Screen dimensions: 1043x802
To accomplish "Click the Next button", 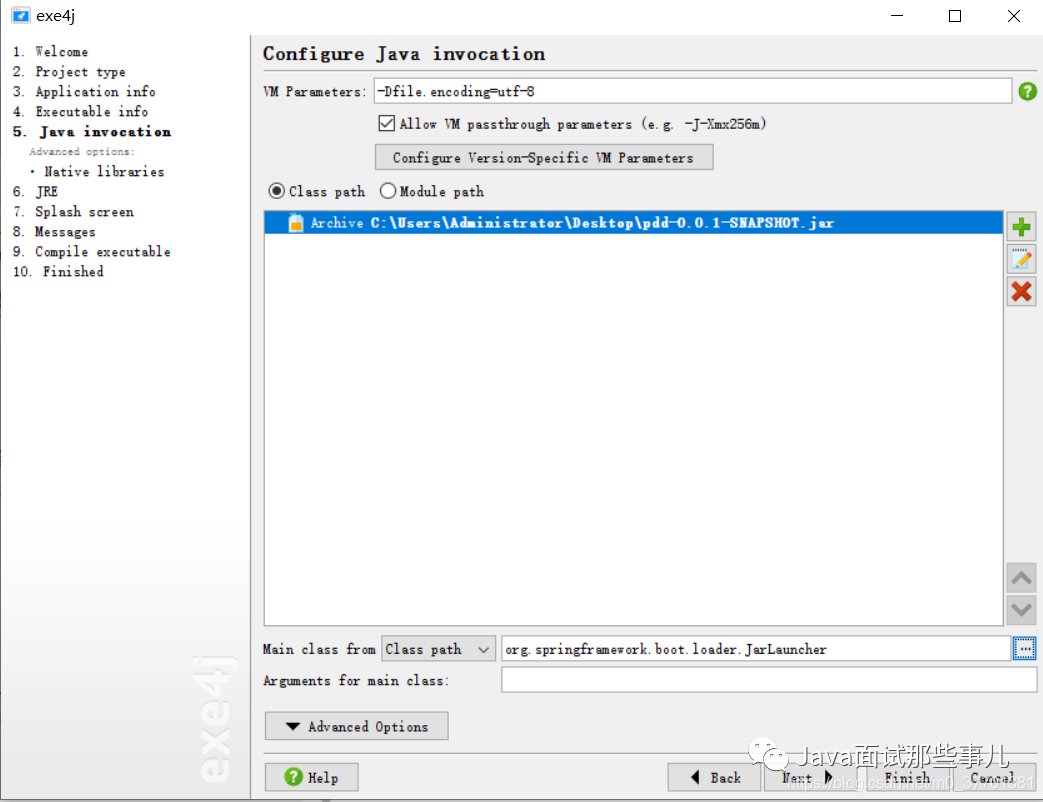I will coord(810,777).
